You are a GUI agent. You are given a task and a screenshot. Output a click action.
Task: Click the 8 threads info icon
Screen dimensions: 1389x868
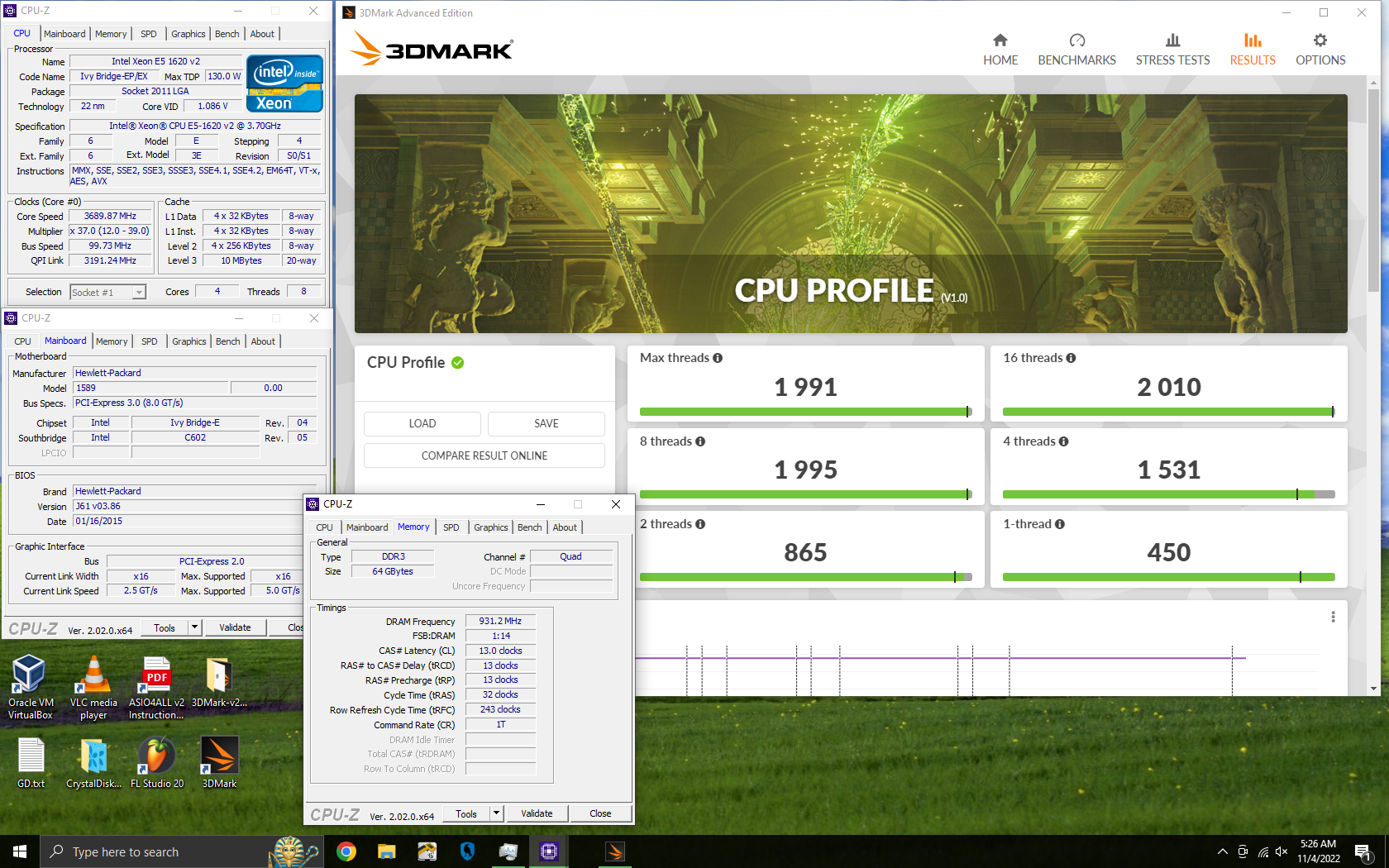700,441
